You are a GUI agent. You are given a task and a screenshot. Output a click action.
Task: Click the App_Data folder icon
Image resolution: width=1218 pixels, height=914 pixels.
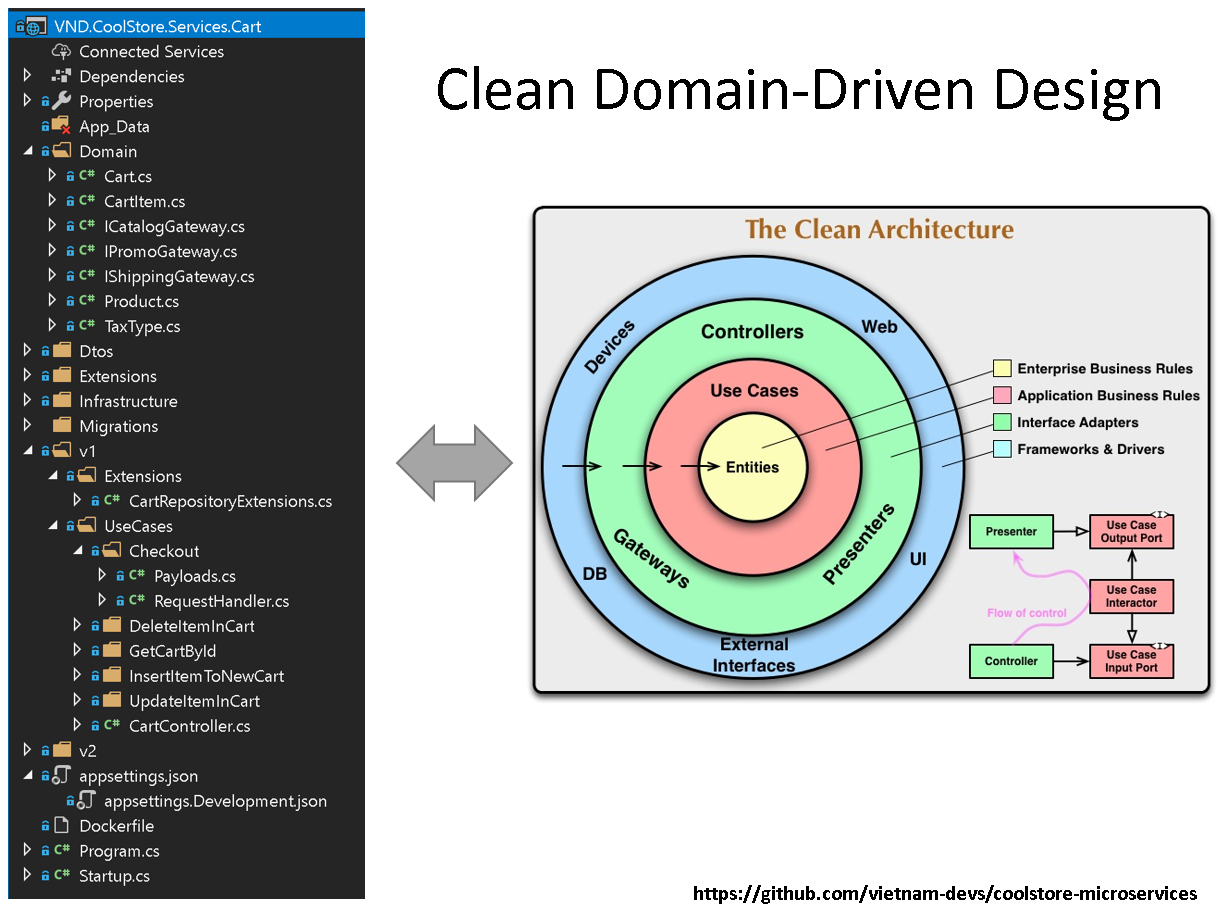[x=60, y=126]
